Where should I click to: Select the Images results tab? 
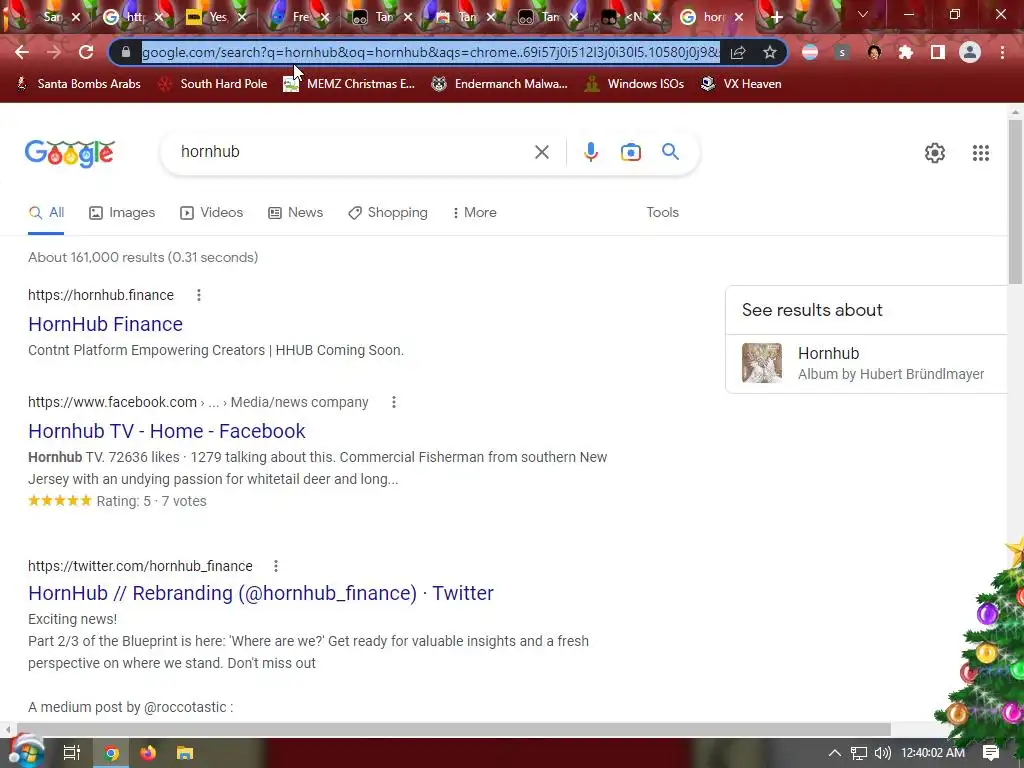(x=122, y=212)
